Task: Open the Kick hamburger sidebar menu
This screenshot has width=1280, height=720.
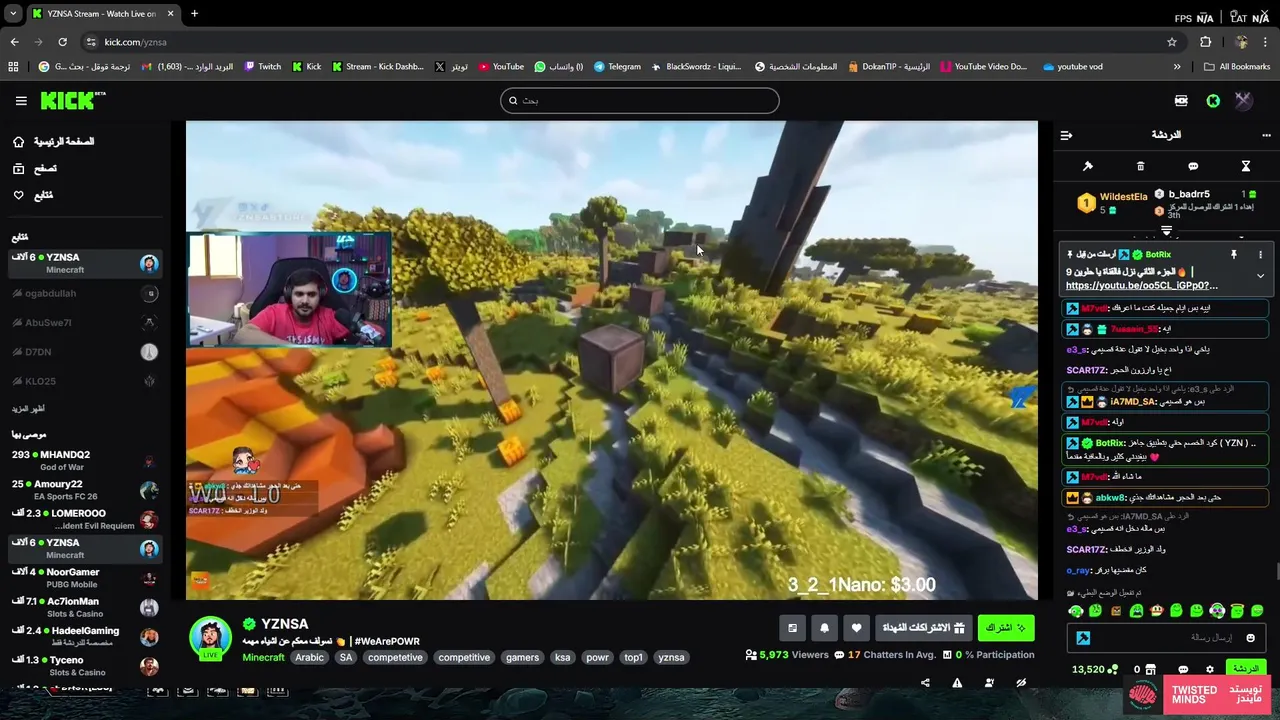Action: [21, 101]
